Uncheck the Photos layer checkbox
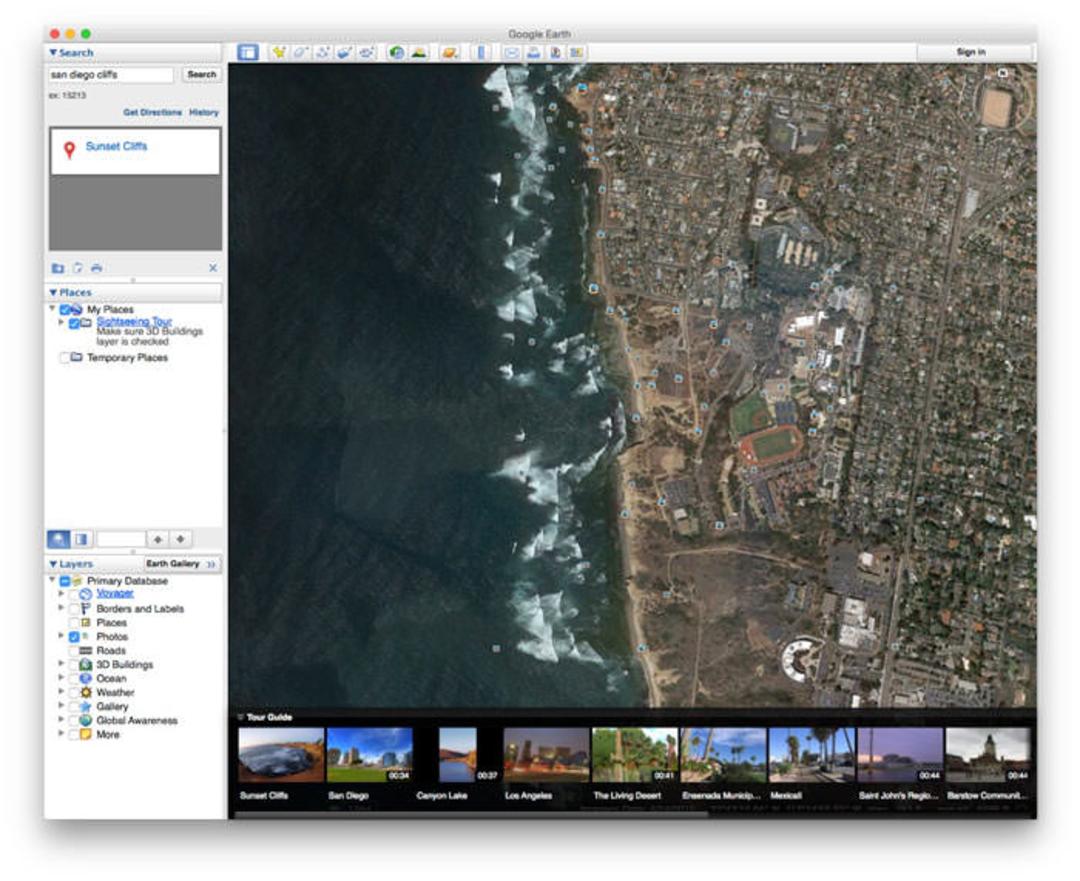Viewport: 1080px width, 881px height. tap(74, 636)
